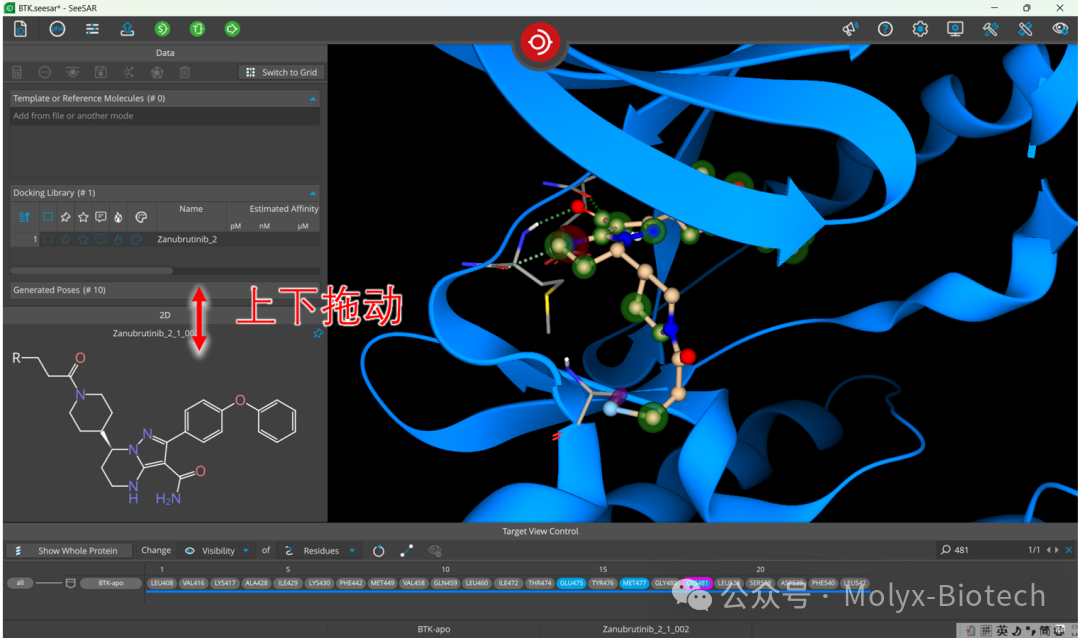Select the BTK-apo tab in the bottom bar
Image resolution: width=1080 pixels, height=638 pixels.
(433, 629)
